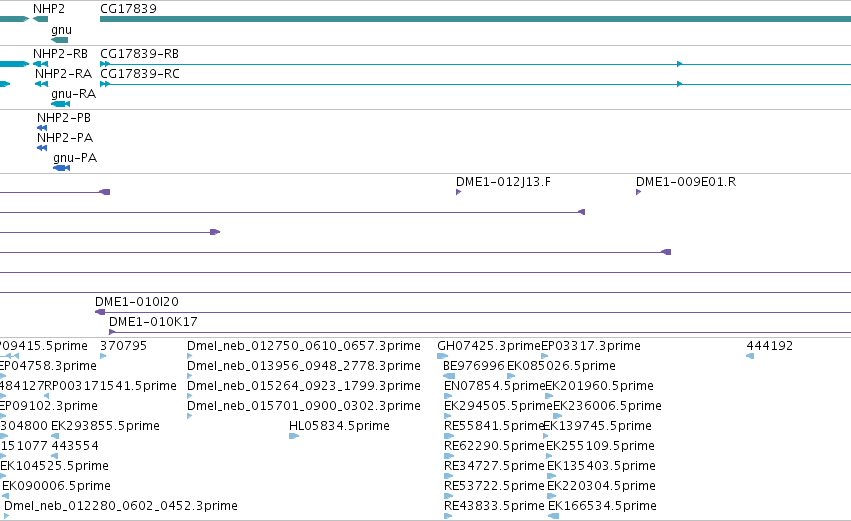Select EK104525.5prime feature
The image size is (851, 521).
pos(54,466)
